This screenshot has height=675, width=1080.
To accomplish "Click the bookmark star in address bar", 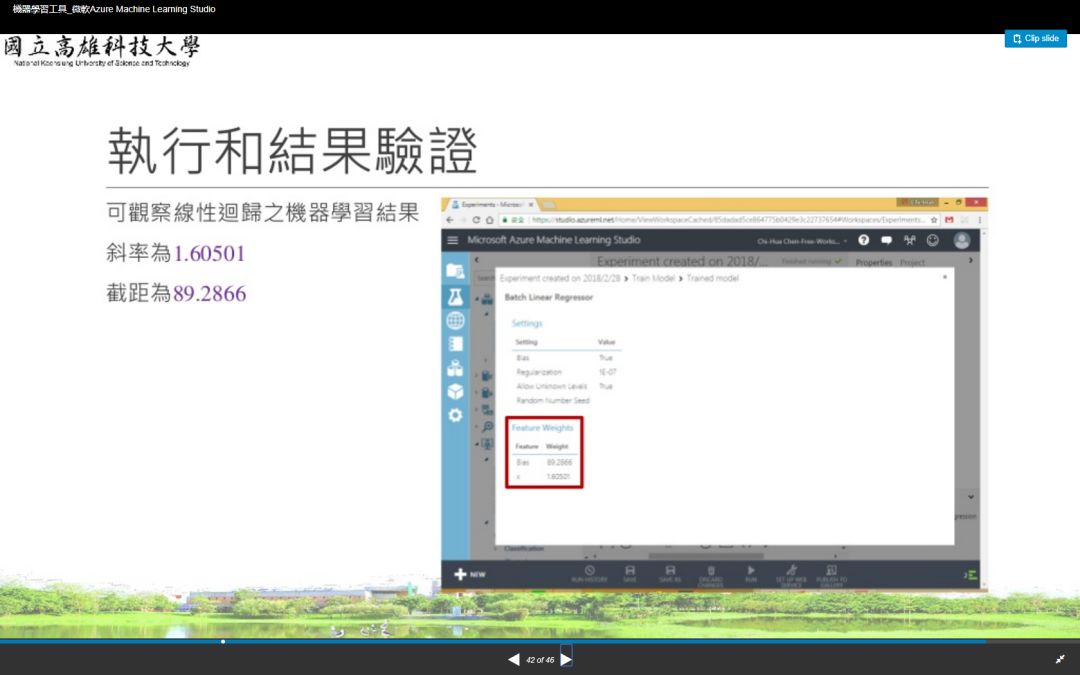I will [x=934, y=220].
